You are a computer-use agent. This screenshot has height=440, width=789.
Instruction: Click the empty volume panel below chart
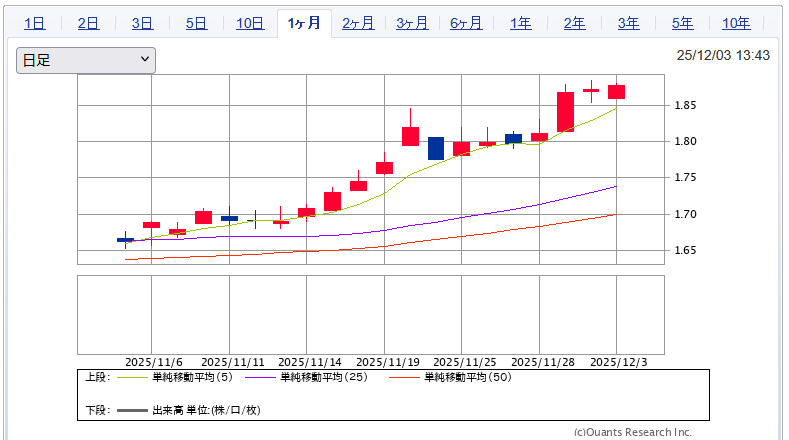[x=370, y=315]
